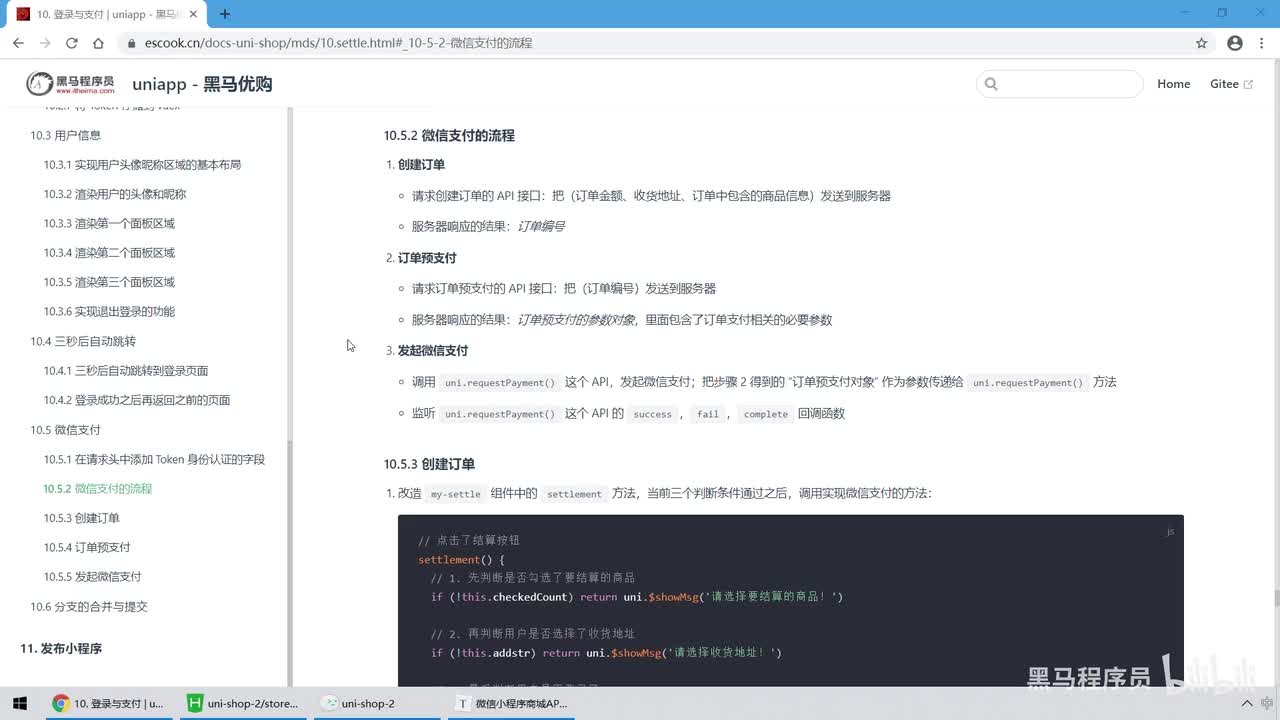Switch to HBuilder uni-shop-2/store window in taskbar
The image size is (1280, 720).
(x=243, y=703)
